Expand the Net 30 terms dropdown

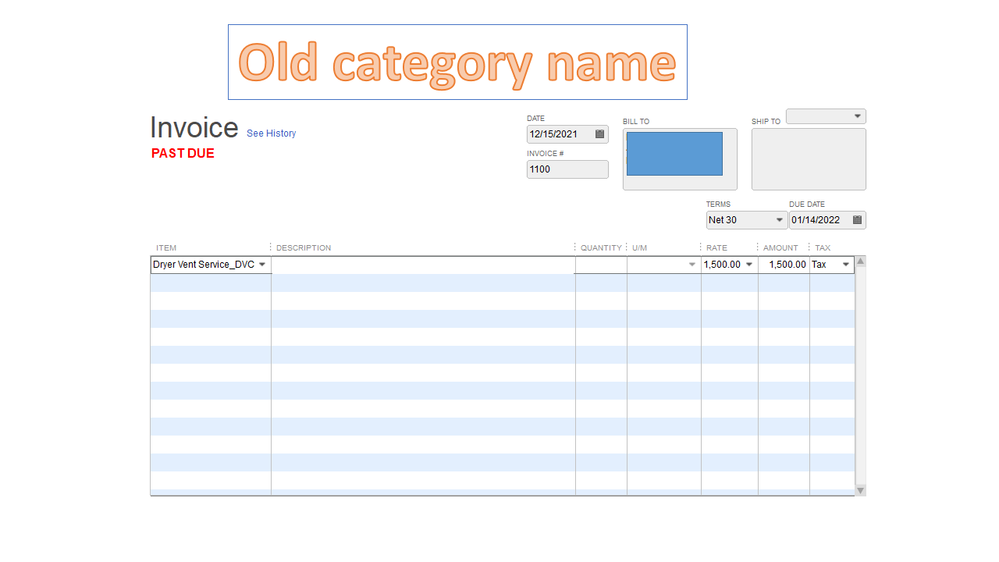point(779,220)
